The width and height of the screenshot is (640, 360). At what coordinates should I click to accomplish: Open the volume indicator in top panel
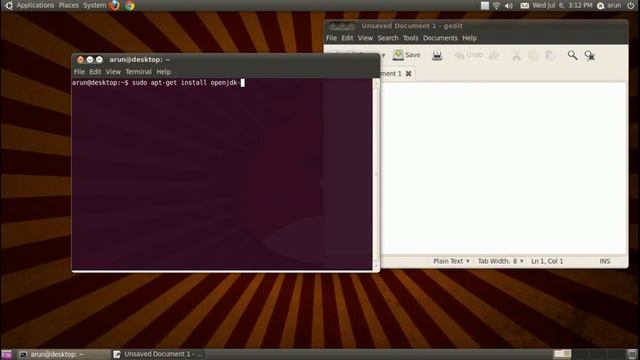point(509,5)
